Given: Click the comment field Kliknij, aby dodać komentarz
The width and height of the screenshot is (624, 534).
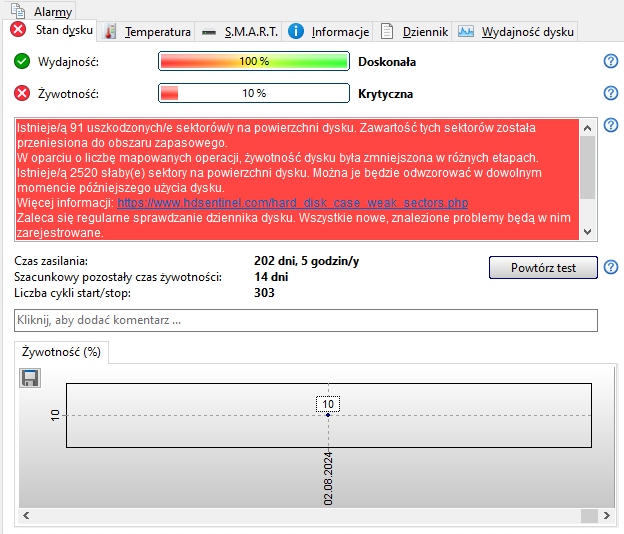Looking at the screenshot, I should click(306, 320).
